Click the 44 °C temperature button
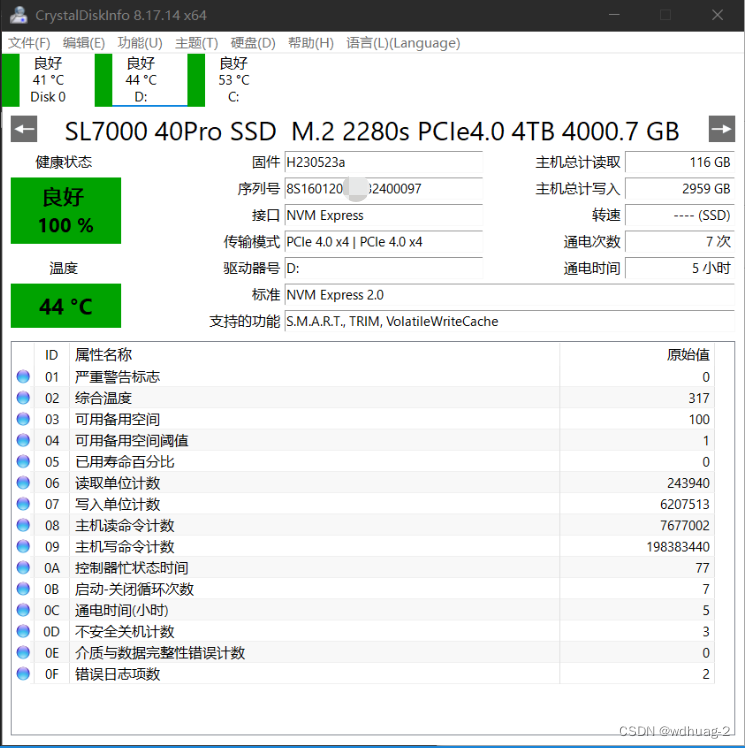 coord(66,306)
